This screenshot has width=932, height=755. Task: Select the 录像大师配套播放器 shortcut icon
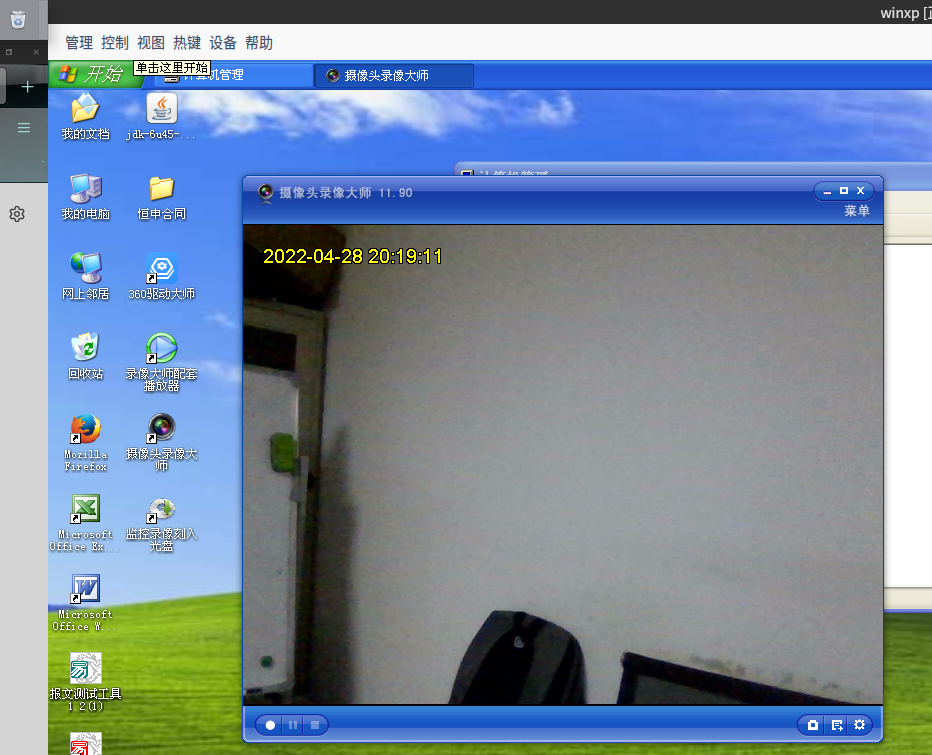pos(161,363)
